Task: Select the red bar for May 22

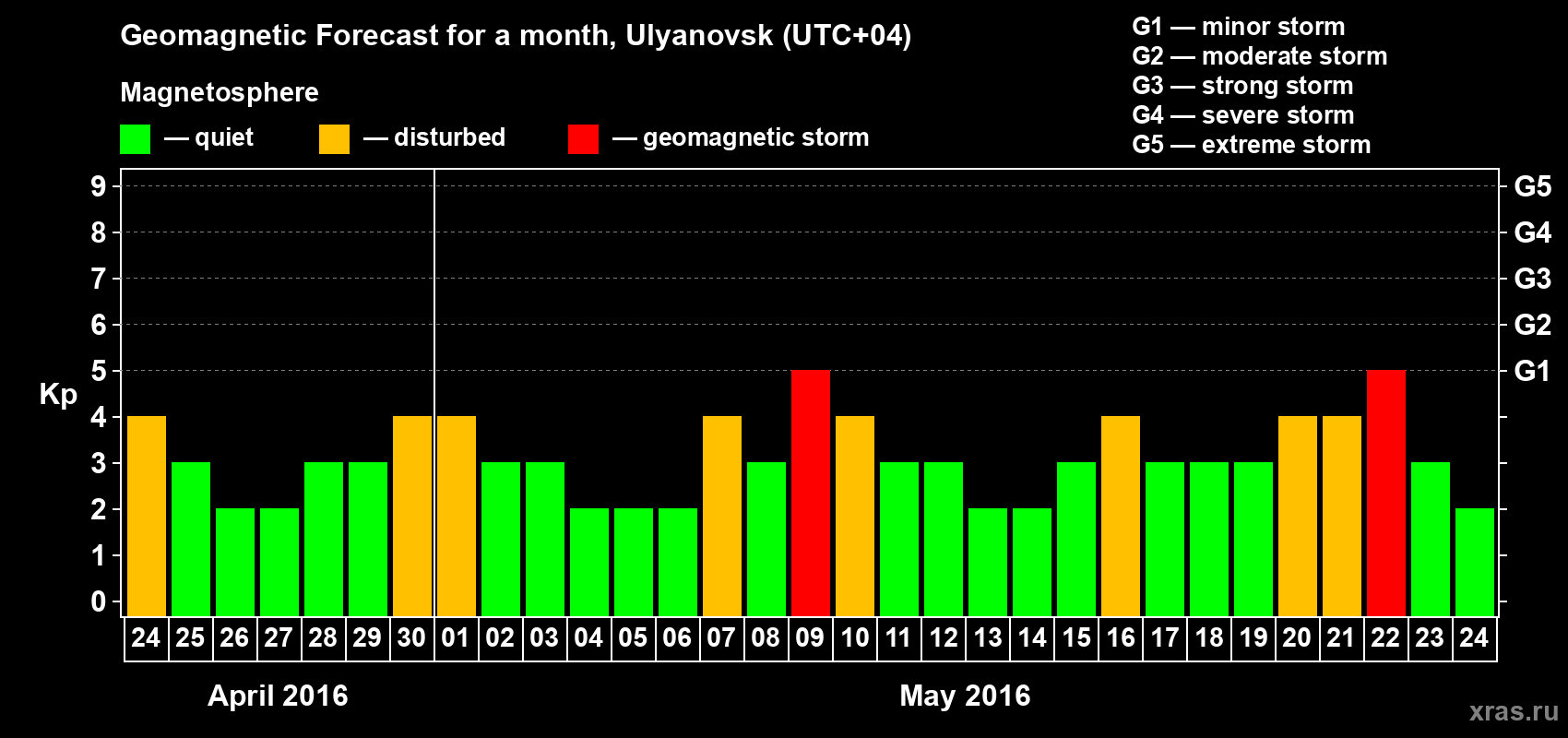Action: [x=1386, y=493]
